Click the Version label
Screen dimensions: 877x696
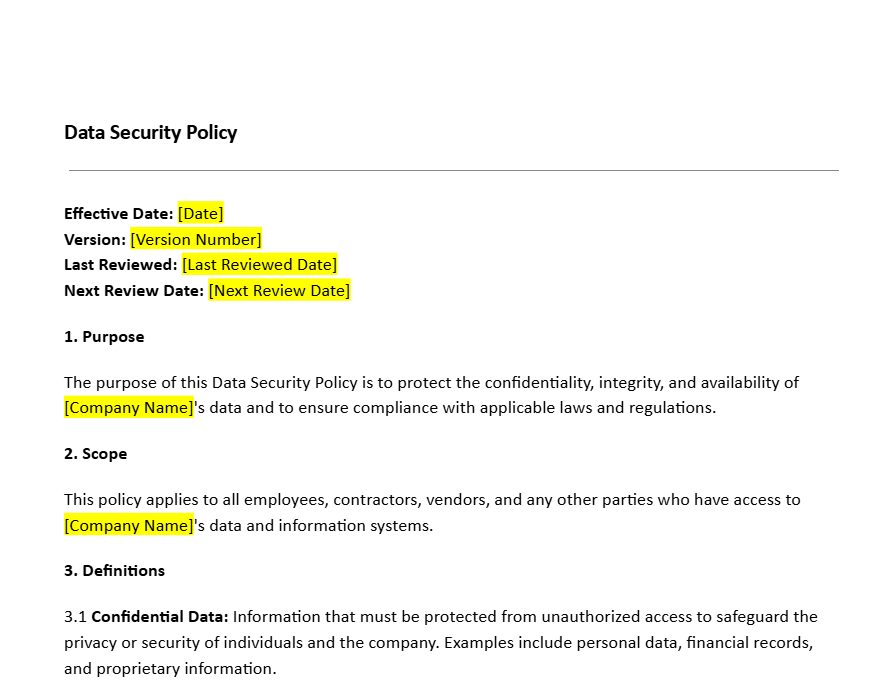coord(95,239)
